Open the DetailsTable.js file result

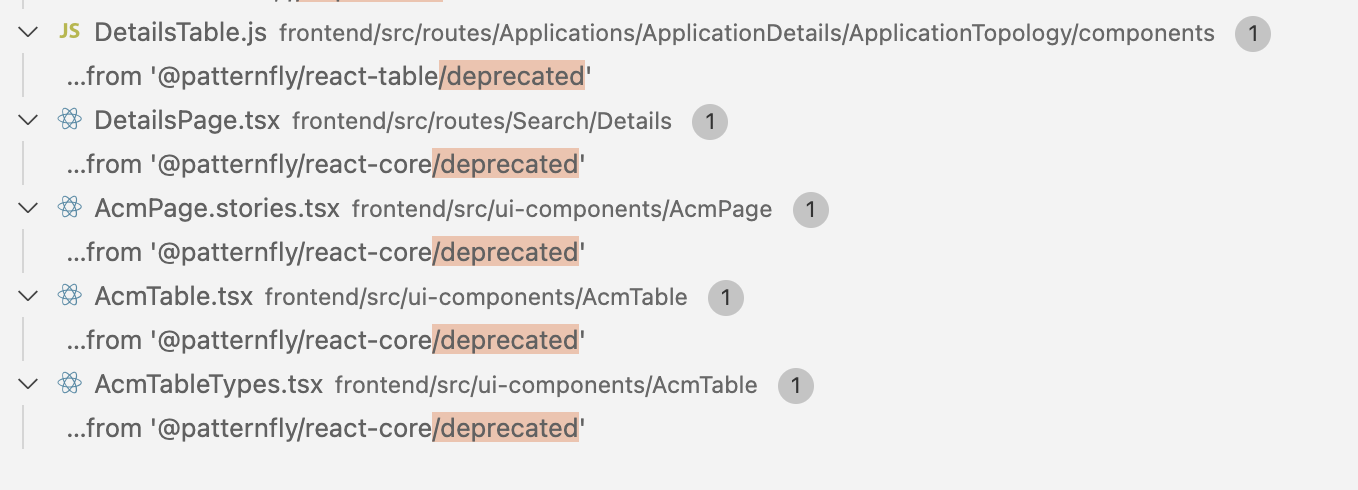click(180, 33)
